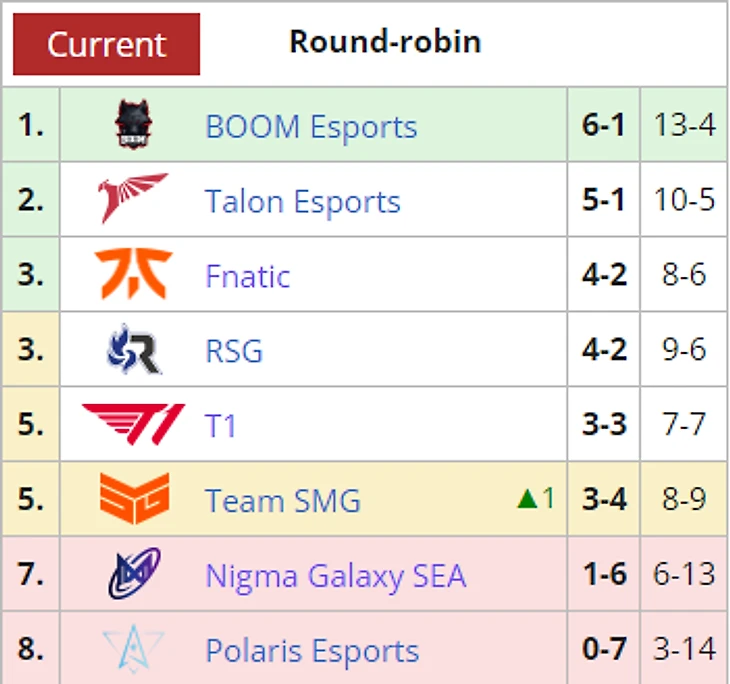Open the Polaris Esports link
730x684 pixels.
click(x=312, y=650)
